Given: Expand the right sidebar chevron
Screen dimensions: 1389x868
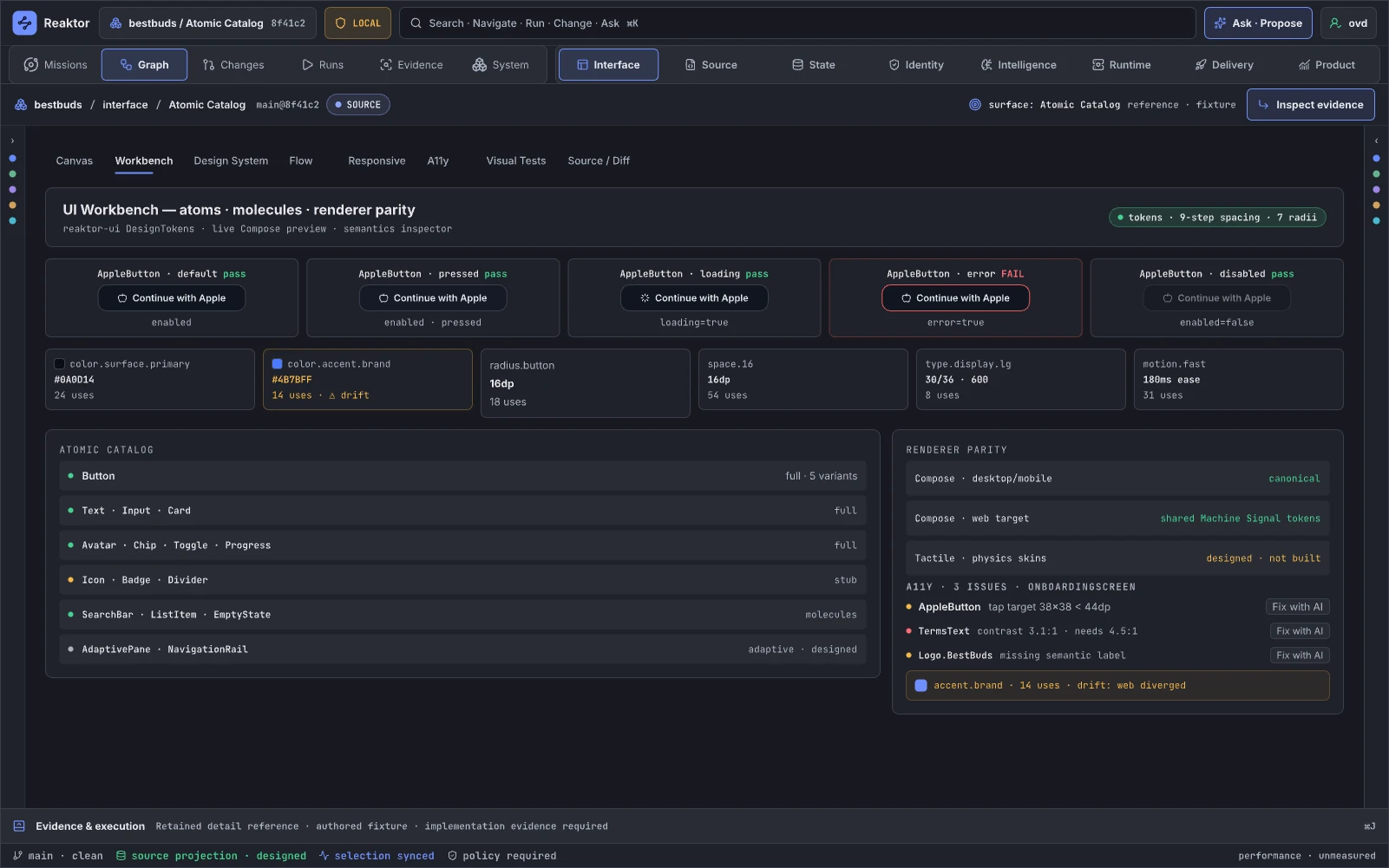Looking at the screenshot, I should [x=1376, y=140].
